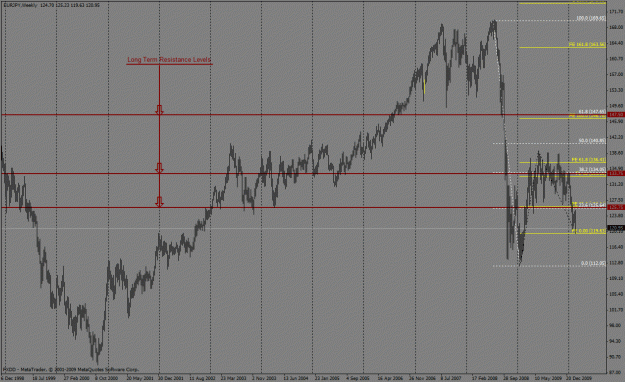
Task: Click the '23 Mar 2003' date on the time axis
Action: pos(234,378)
